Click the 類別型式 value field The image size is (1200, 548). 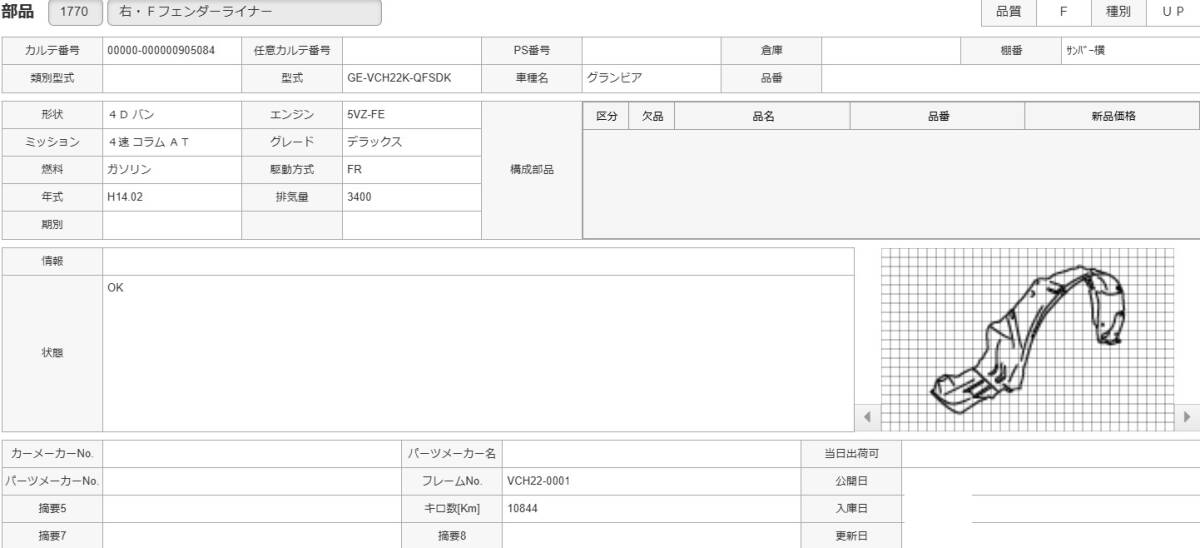click(x=172, y=77)
